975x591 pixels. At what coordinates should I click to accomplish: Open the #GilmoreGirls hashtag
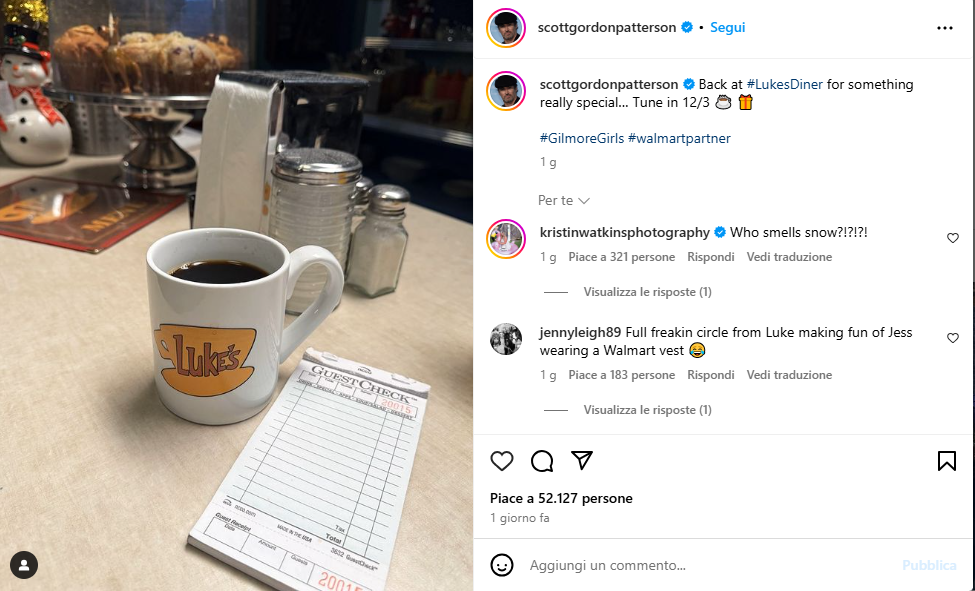[581, 138]
